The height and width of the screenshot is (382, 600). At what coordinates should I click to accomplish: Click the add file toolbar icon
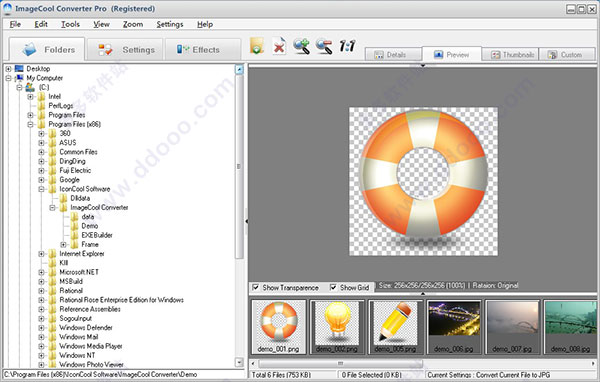click(x=257, y=46)
